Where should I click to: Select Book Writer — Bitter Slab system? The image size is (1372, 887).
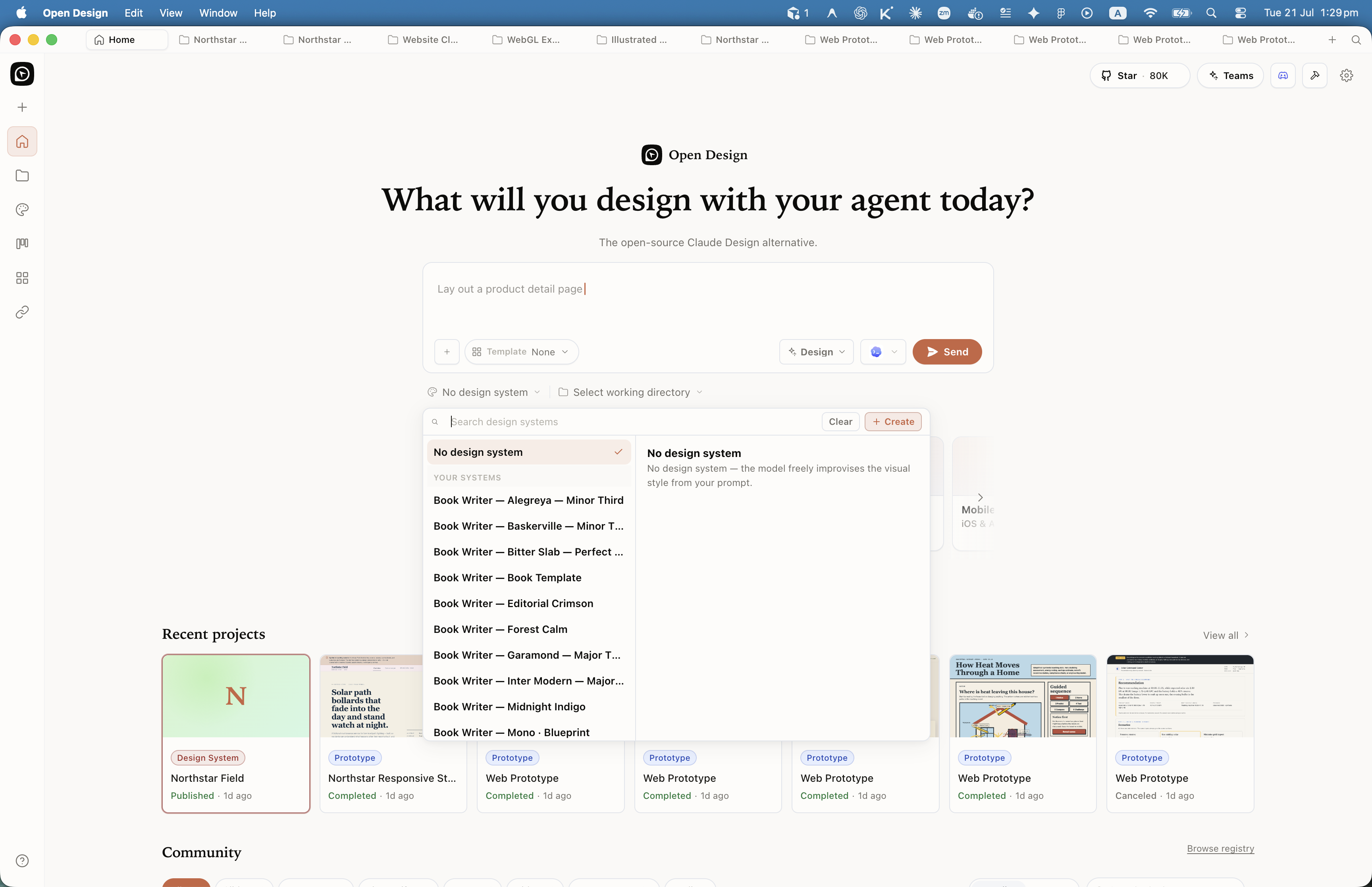click(528, 552)
